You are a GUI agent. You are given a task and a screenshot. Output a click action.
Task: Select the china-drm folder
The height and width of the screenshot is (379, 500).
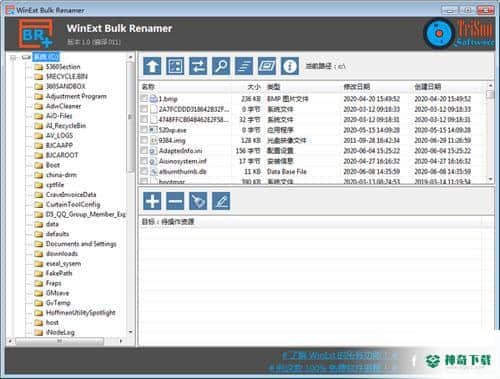coord(61,175)
